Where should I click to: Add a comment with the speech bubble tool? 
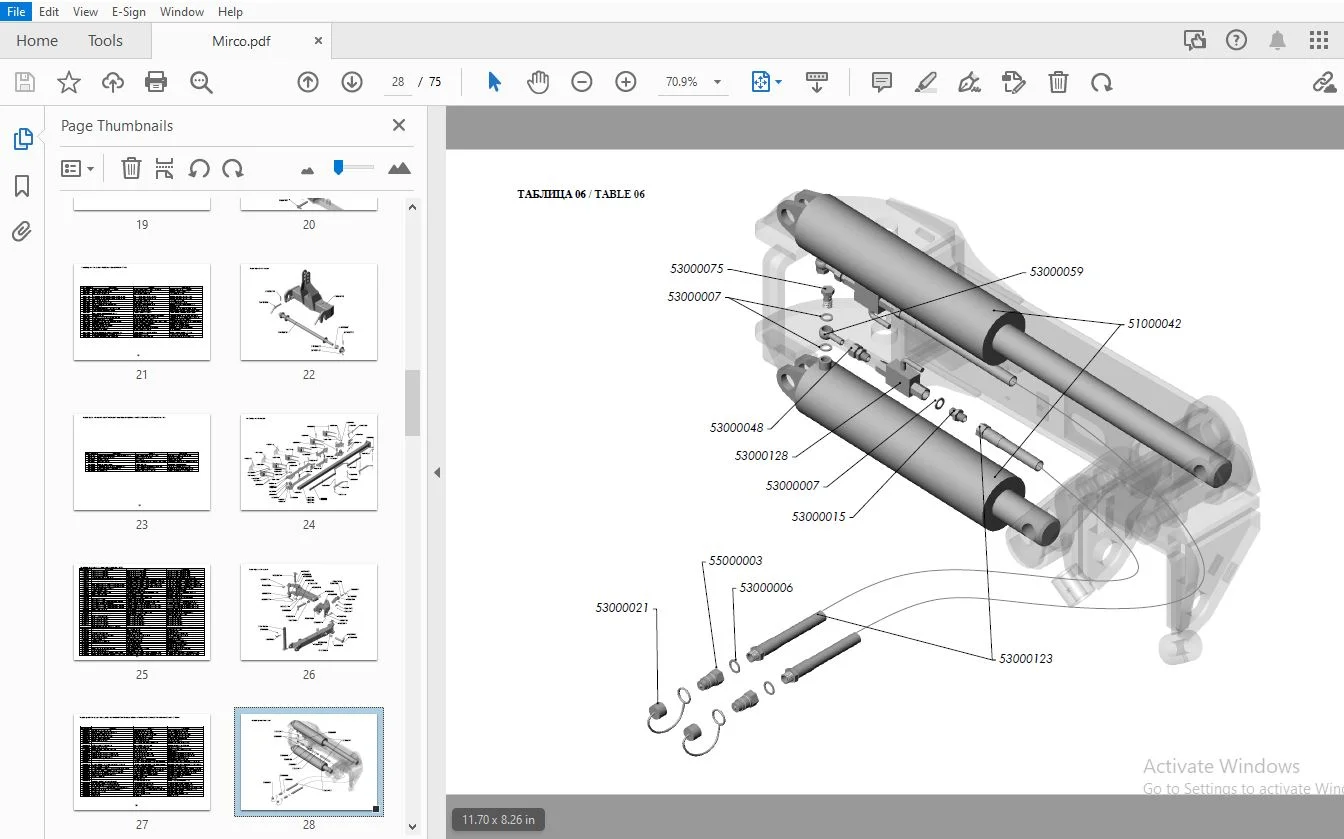click(x=882, y=82)
